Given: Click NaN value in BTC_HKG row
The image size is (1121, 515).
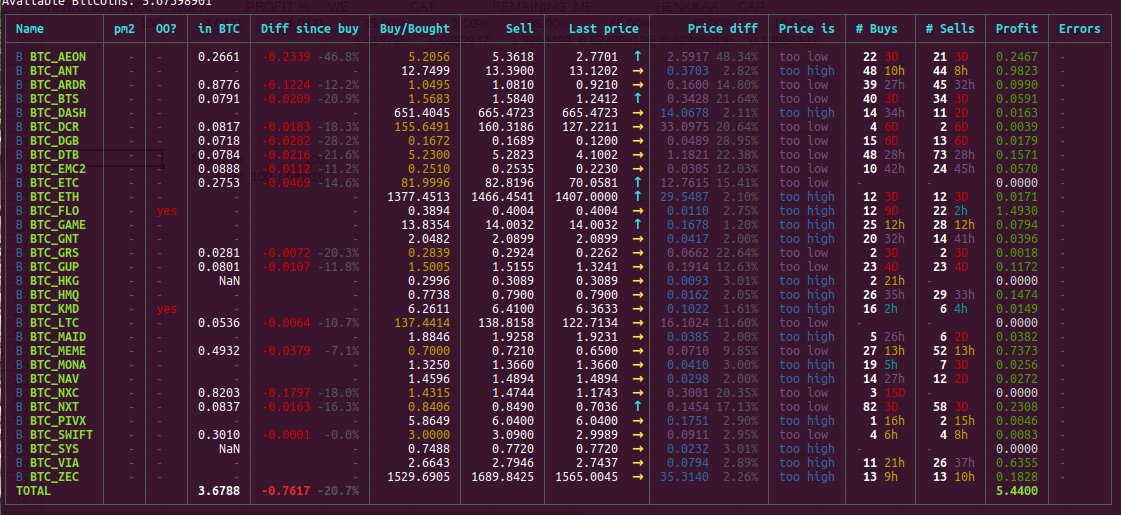Looking at the screenshot, I should coord(229,281).
